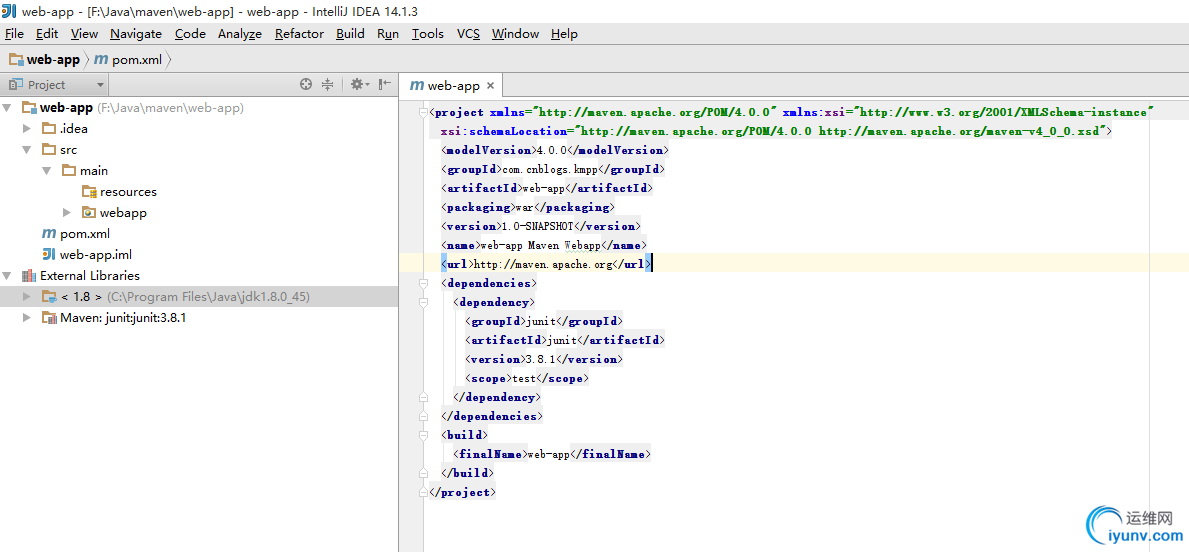Fold the <dependencies> block in gutter
The height and width of the screenshot is (552, 1189).
point(422,283)
